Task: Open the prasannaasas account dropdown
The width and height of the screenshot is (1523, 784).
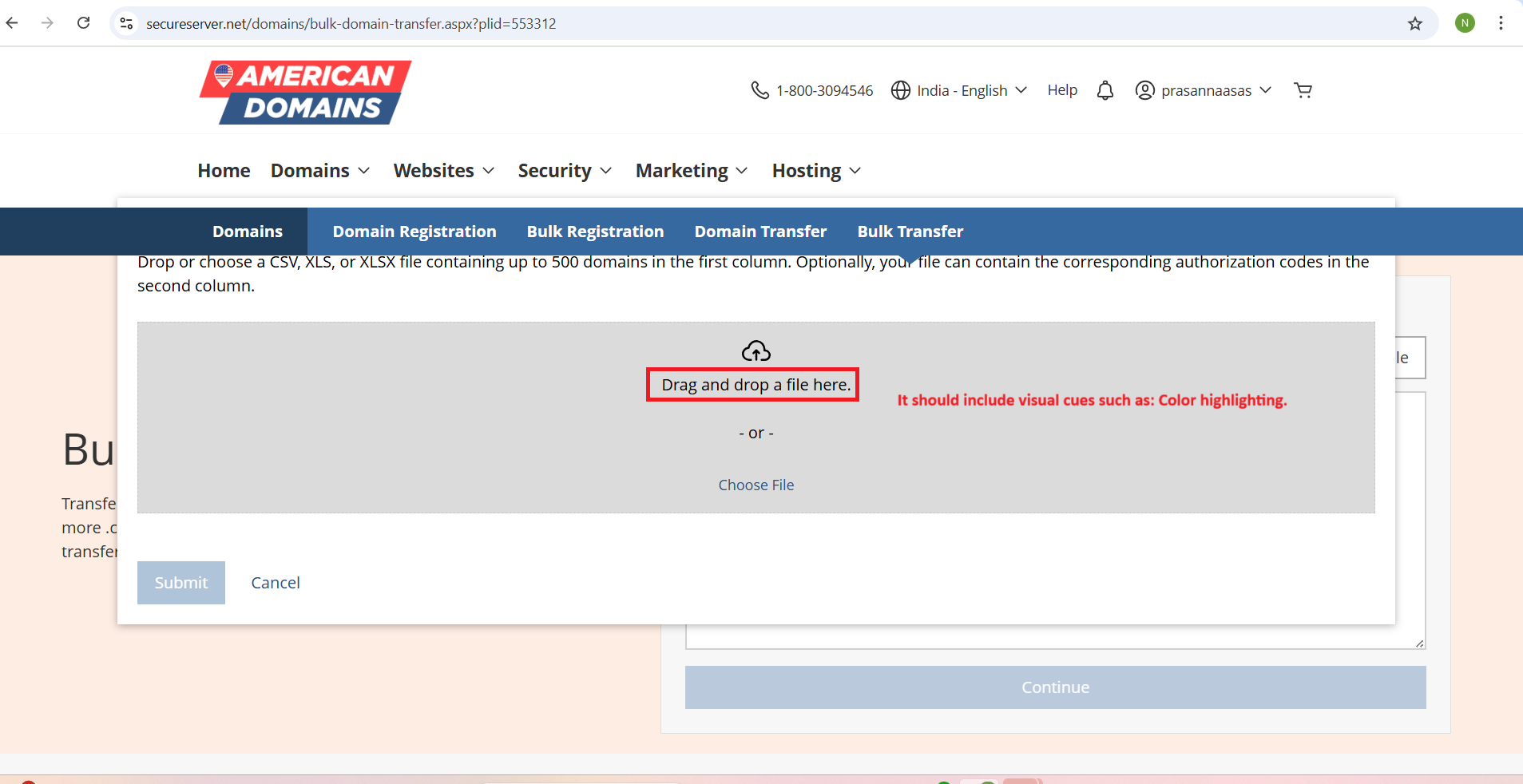Action: [x=1203, y=90]
